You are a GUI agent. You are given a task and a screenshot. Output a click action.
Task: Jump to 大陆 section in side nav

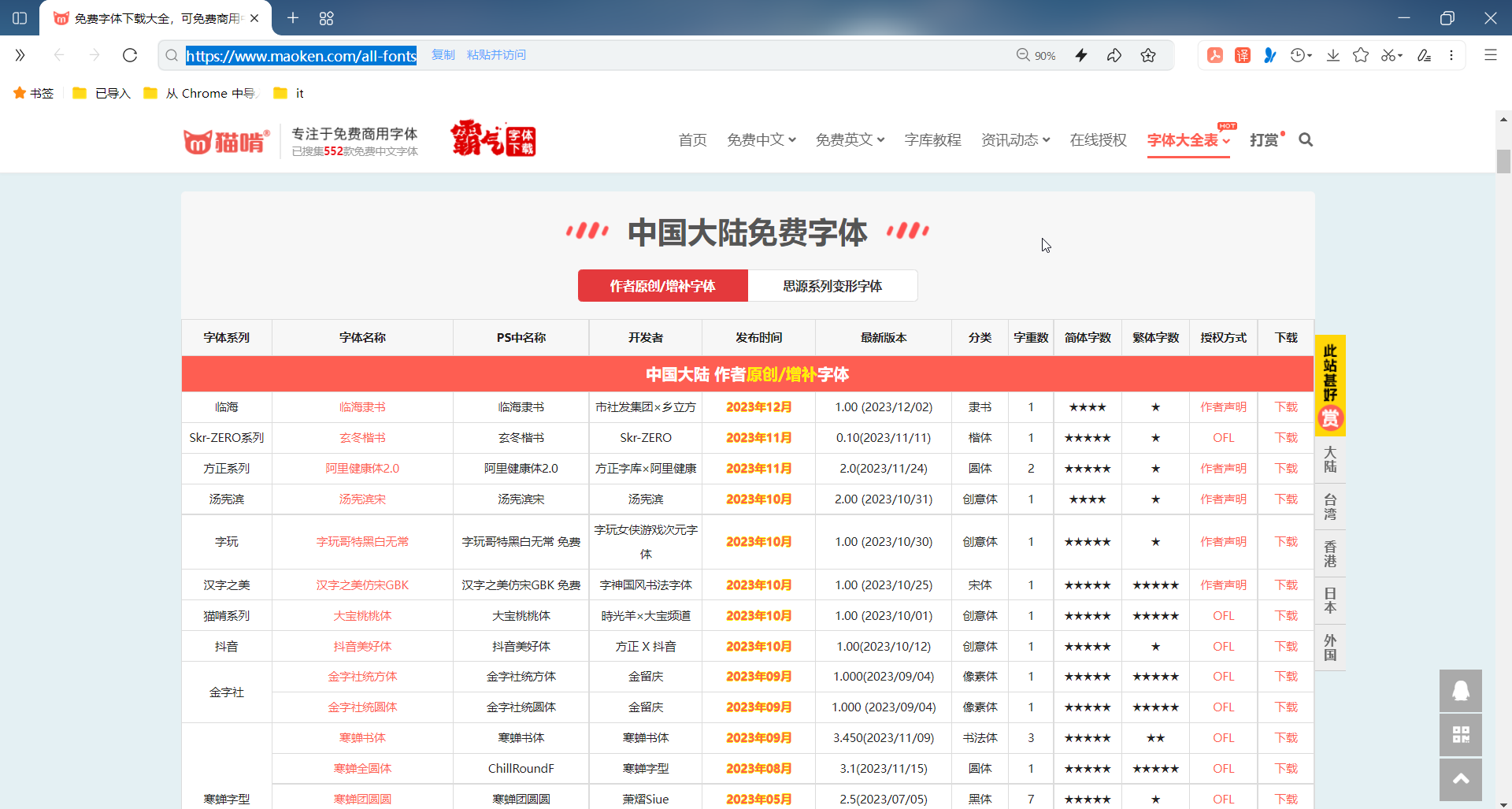click(1330, 459)
